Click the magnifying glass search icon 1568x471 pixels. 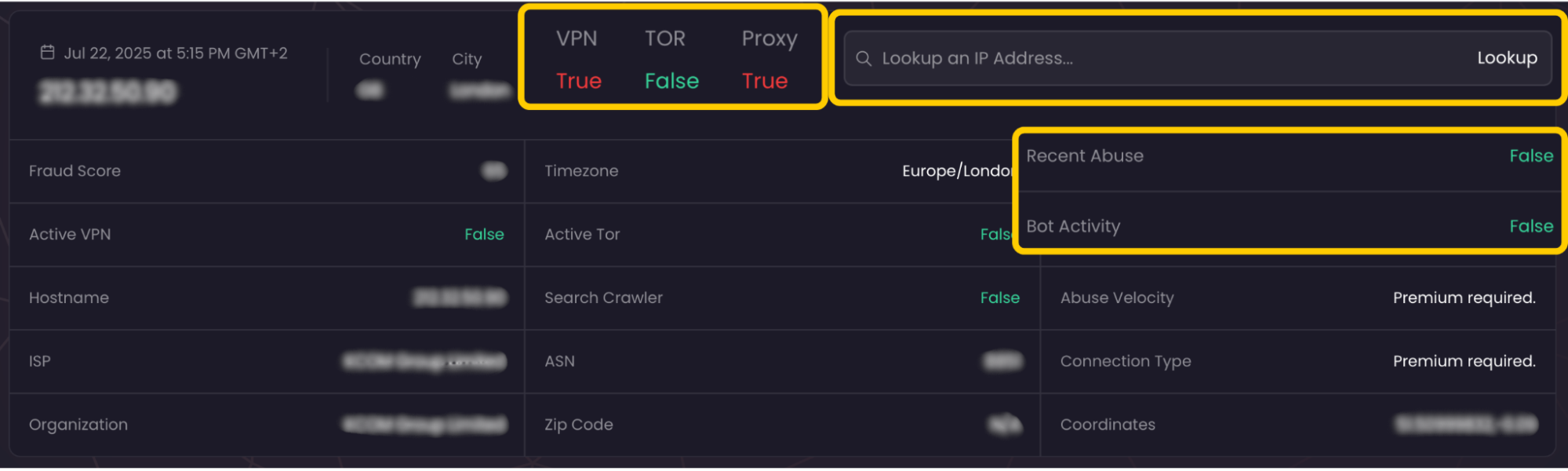click(864, 57)
